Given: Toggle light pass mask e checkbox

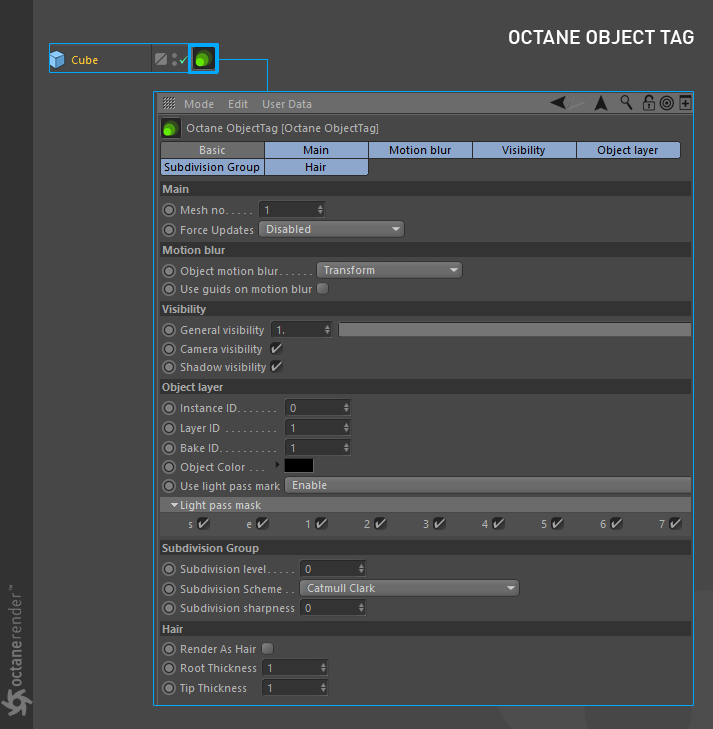Looking at the screenshot, I should tap(262, 524).
